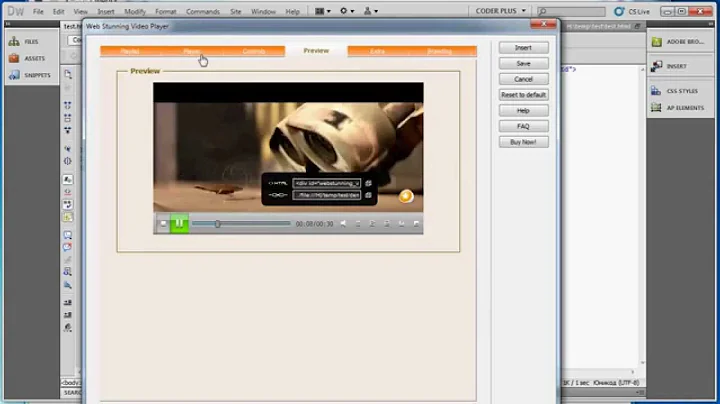Open the CSS STYLES panel
This screenshot has height=404, width=720.
pyautogui.click(x=674, y=91)
